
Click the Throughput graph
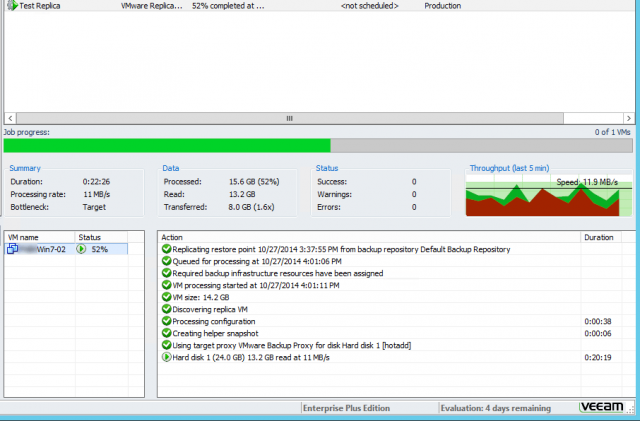549,195
